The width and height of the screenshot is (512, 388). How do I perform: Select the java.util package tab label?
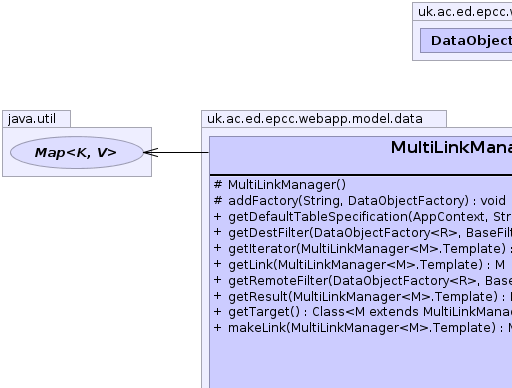point(32,119)
